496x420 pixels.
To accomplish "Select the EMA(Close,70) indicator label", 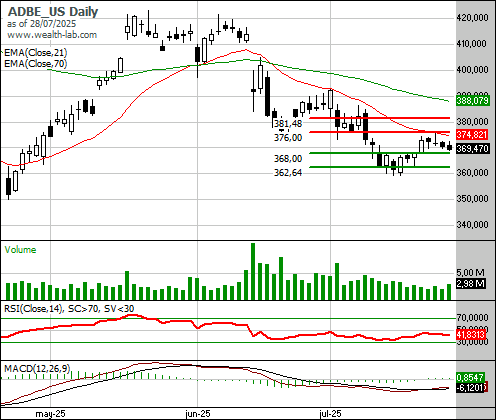I will coord(35,63).
